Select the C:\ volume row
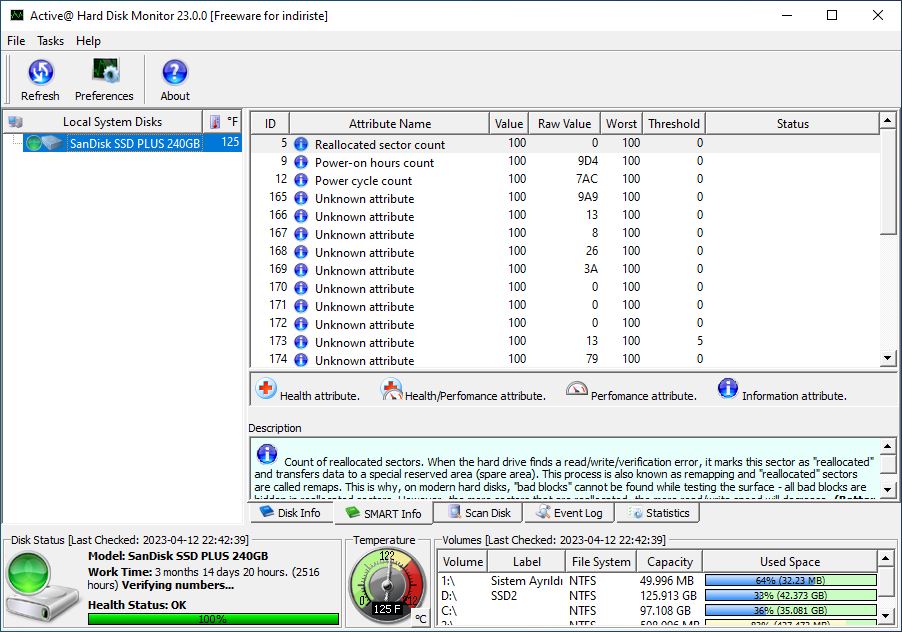Viewport: 902px width, 632px height. (658, 610)
